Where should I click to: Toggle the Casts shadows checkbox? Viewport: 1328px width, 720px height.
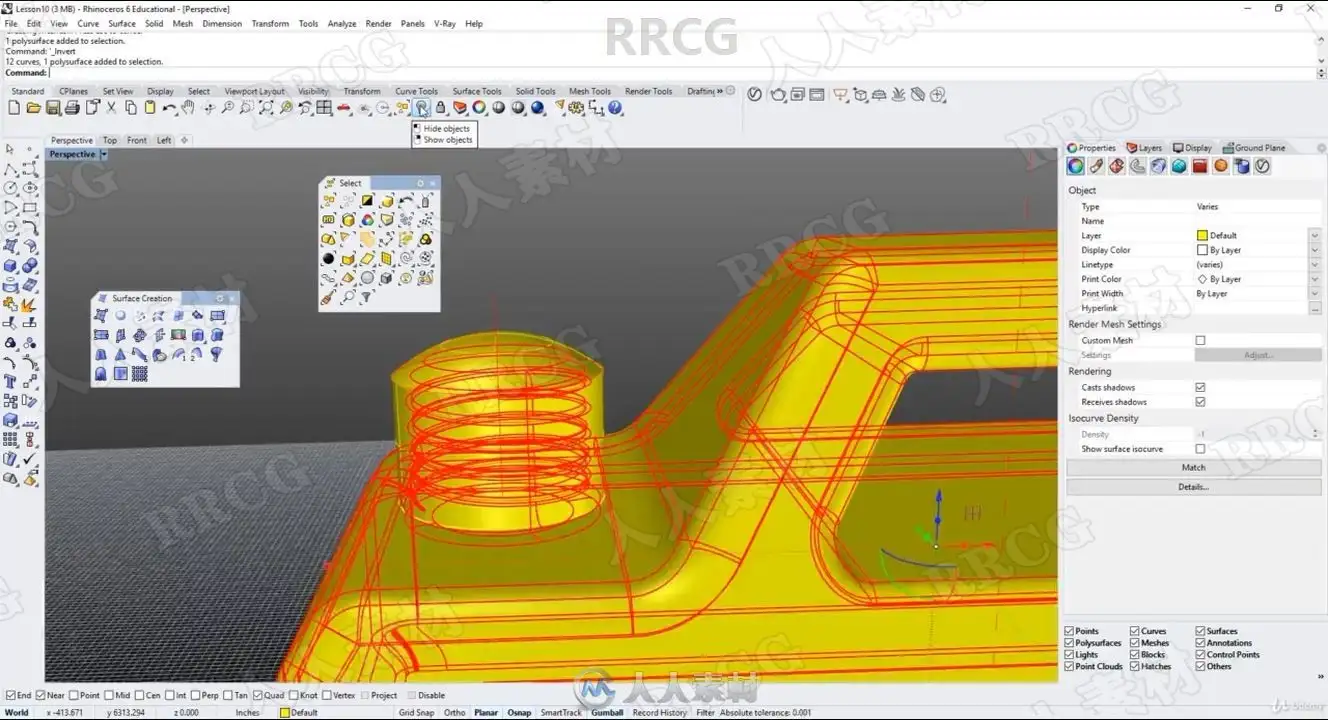tap(1200, 387)
